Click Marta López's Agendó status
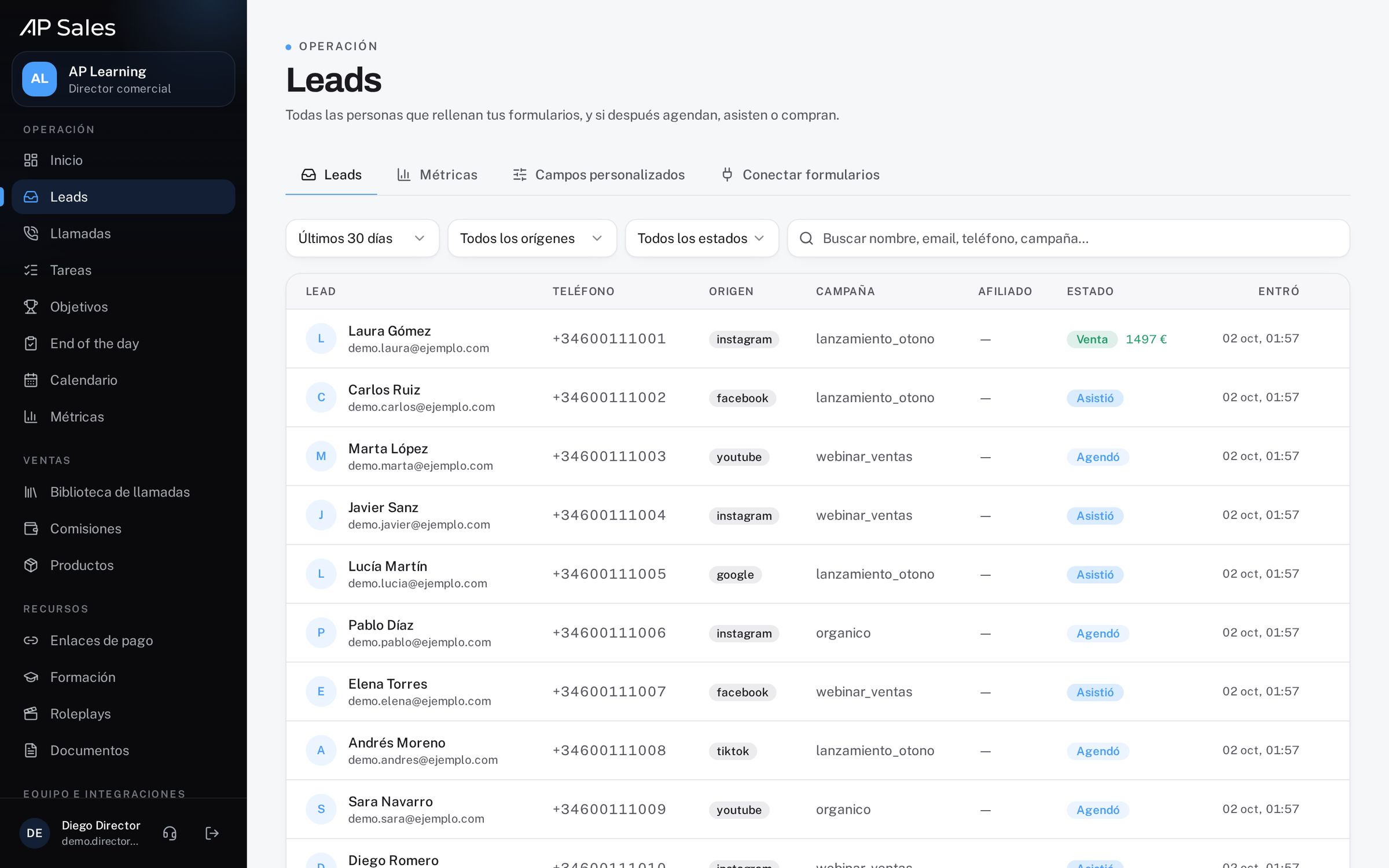Image resolution: width=1389 pixels, height=868 pixels. 1097,457
